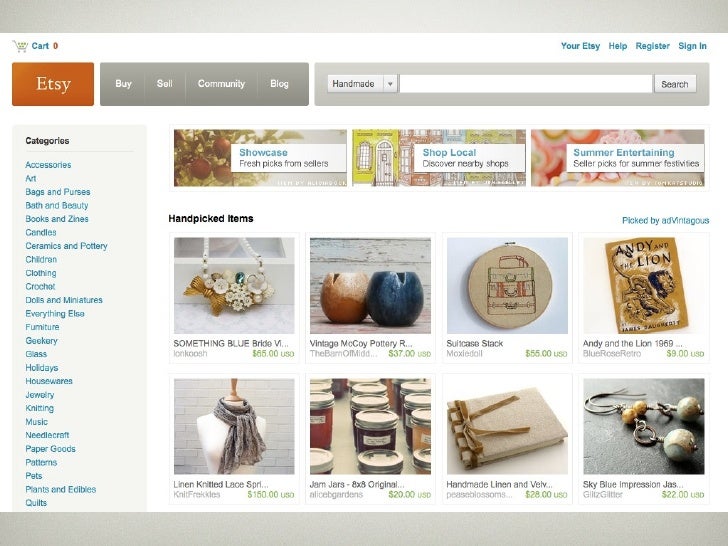Open the Summer Entertaining banner
This screenshot has height=546, width=728.
point(618,158)
